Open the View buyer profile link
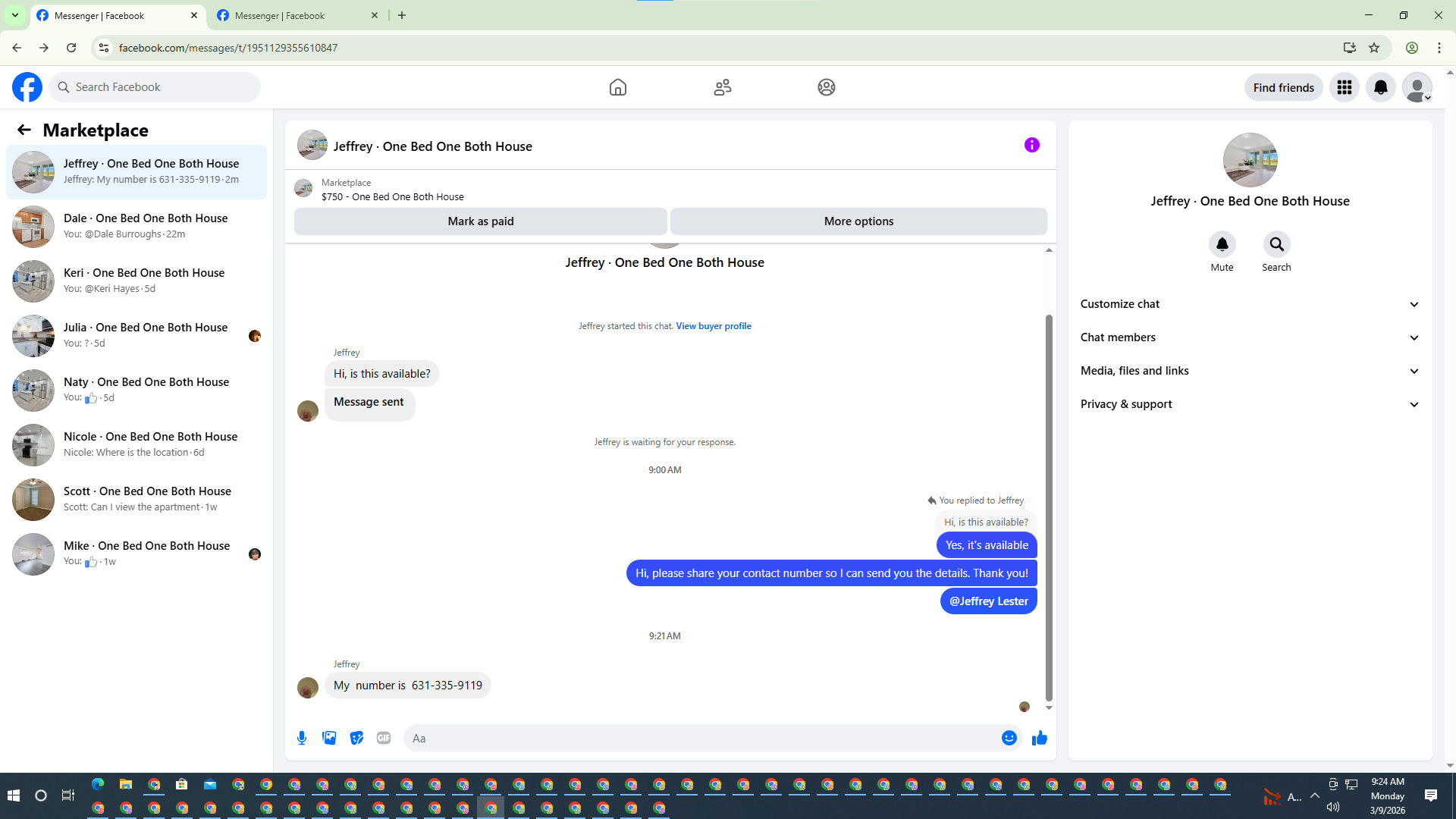 [x=713, y=326]
